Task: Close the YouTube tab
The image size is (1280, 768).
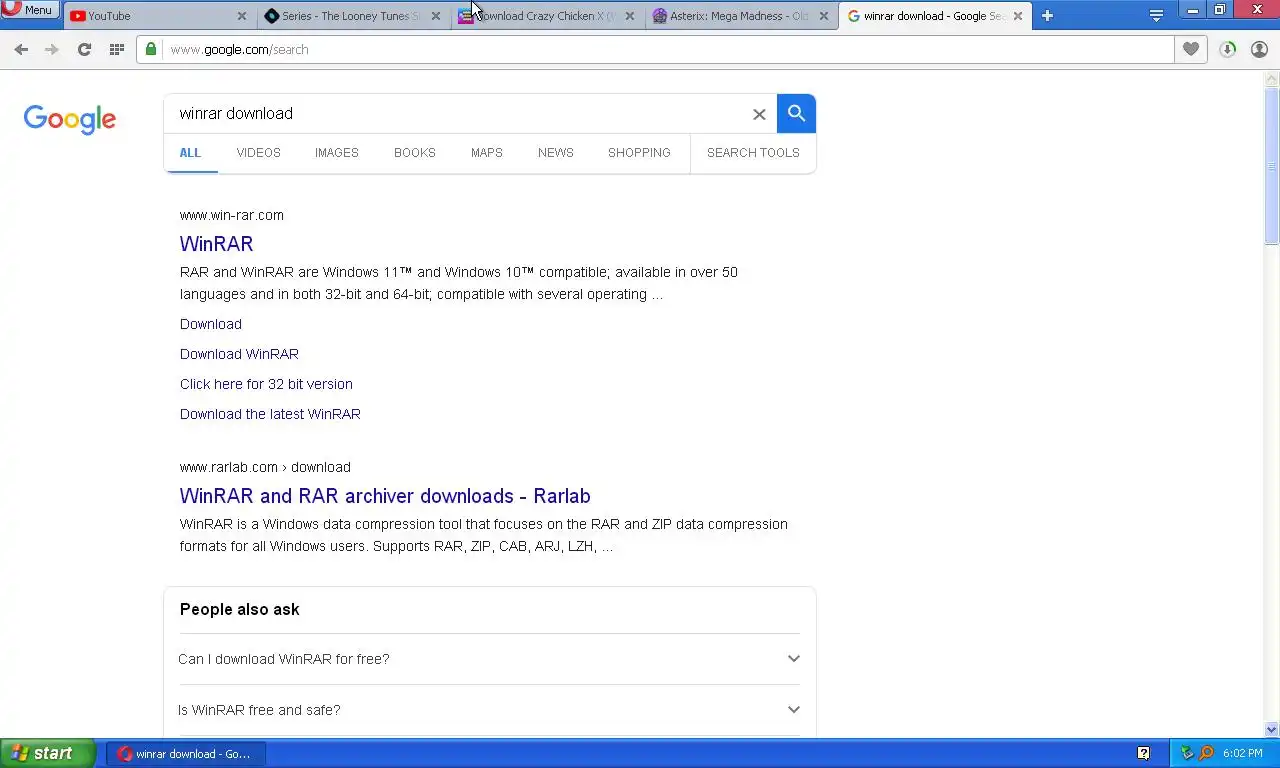Action: (242, 16)
